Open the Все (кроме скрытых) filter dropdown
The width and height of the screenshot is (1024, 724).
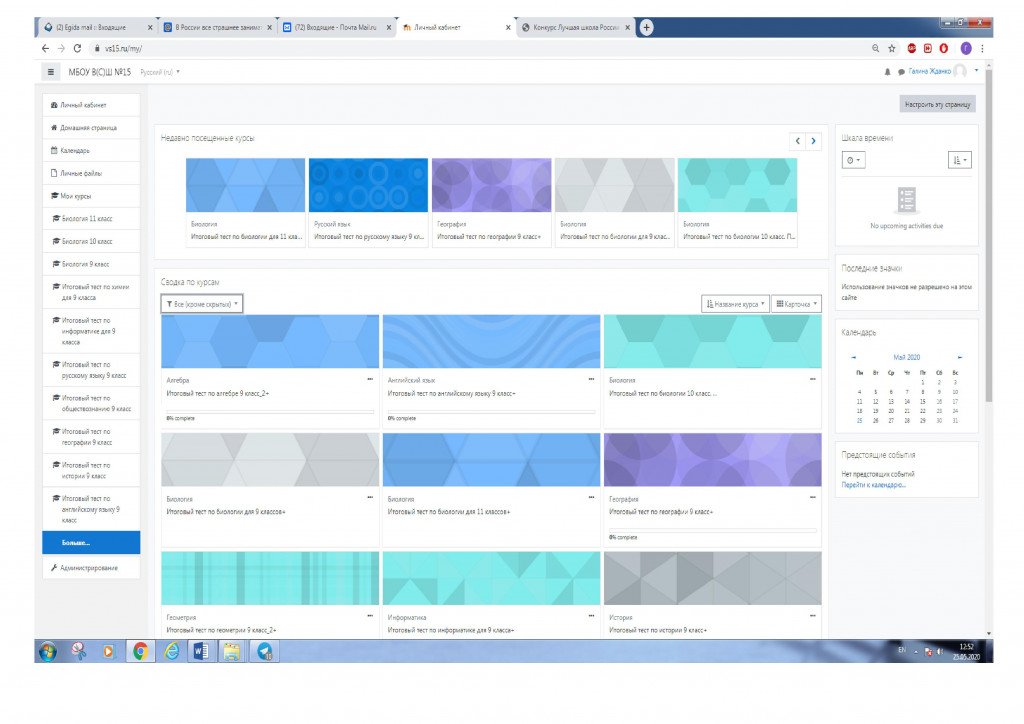202,304
